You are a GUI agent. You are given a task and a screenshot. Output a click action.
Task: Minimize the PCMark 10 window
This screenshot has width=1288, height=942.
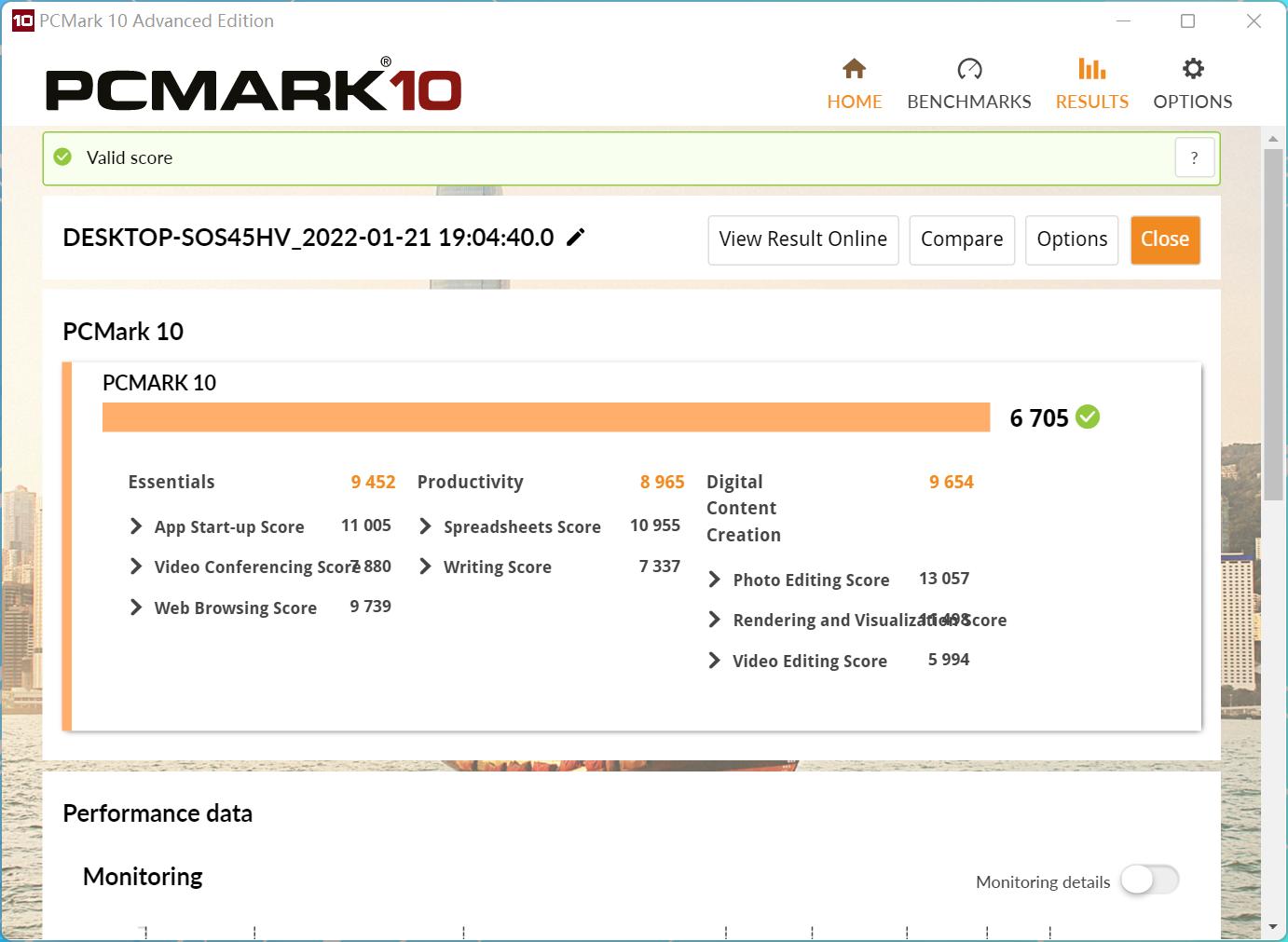[1123, 21]
